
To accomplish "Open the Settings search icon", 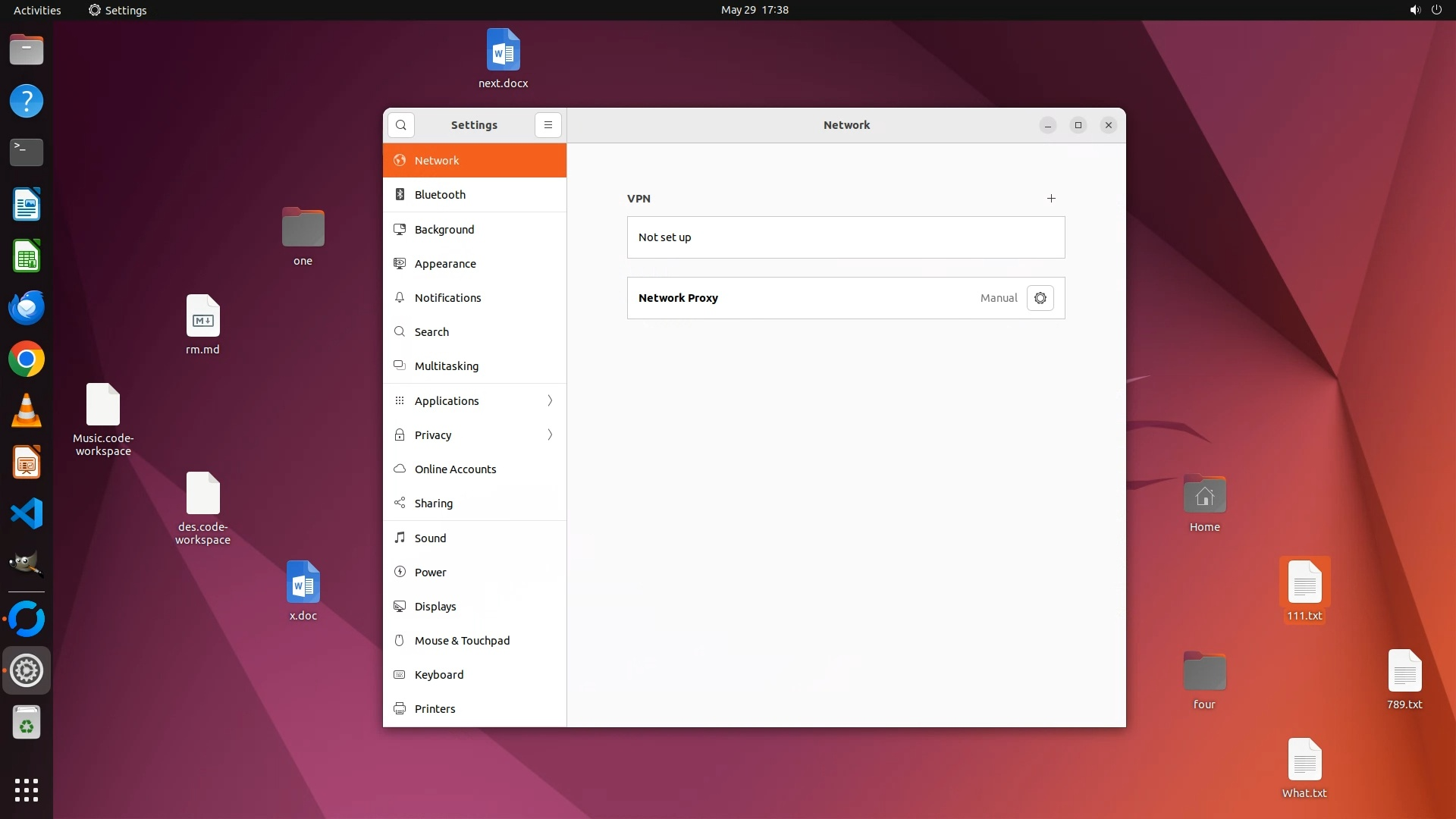I will click(400, 125).
